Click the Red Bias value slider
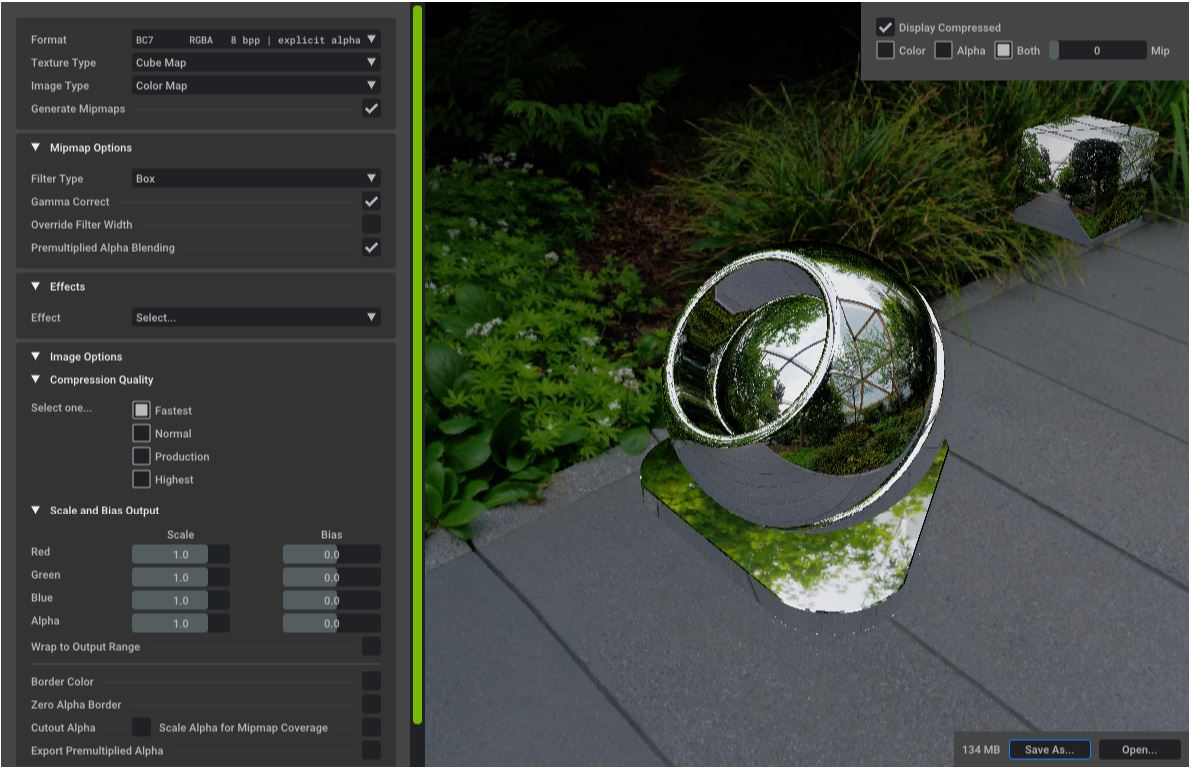 click(x=332, y=555)
